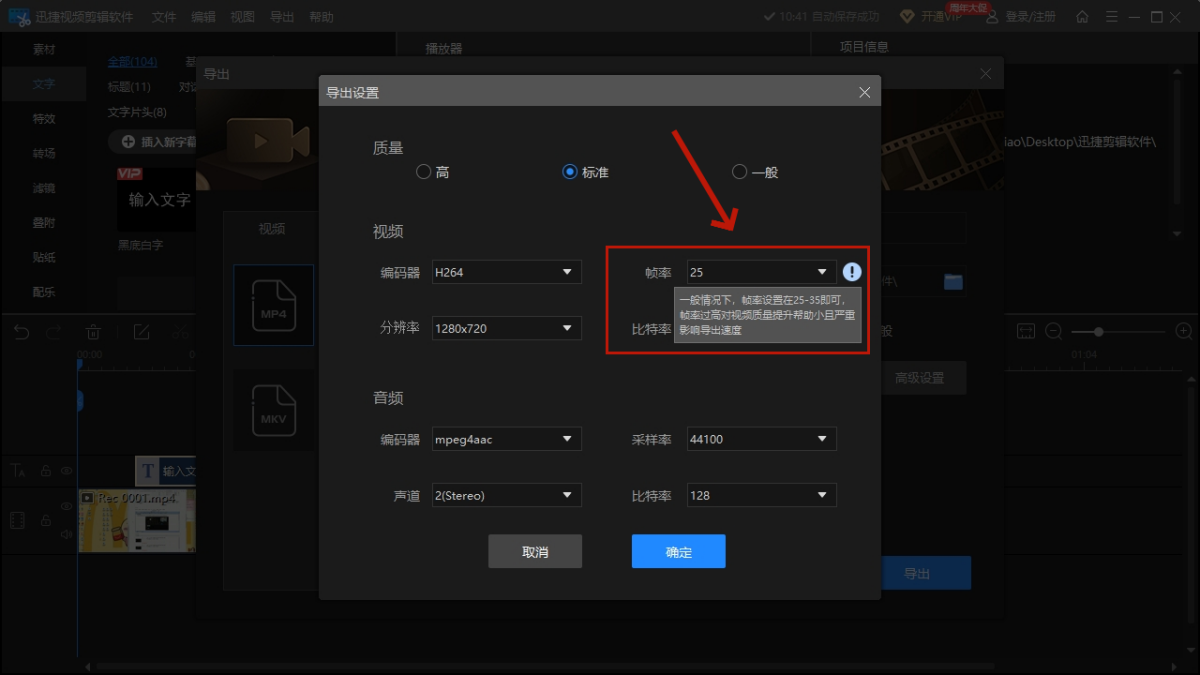Click the 开通VIP diamond icon
Screen dimensions: 1200x675
coord(907,17)
